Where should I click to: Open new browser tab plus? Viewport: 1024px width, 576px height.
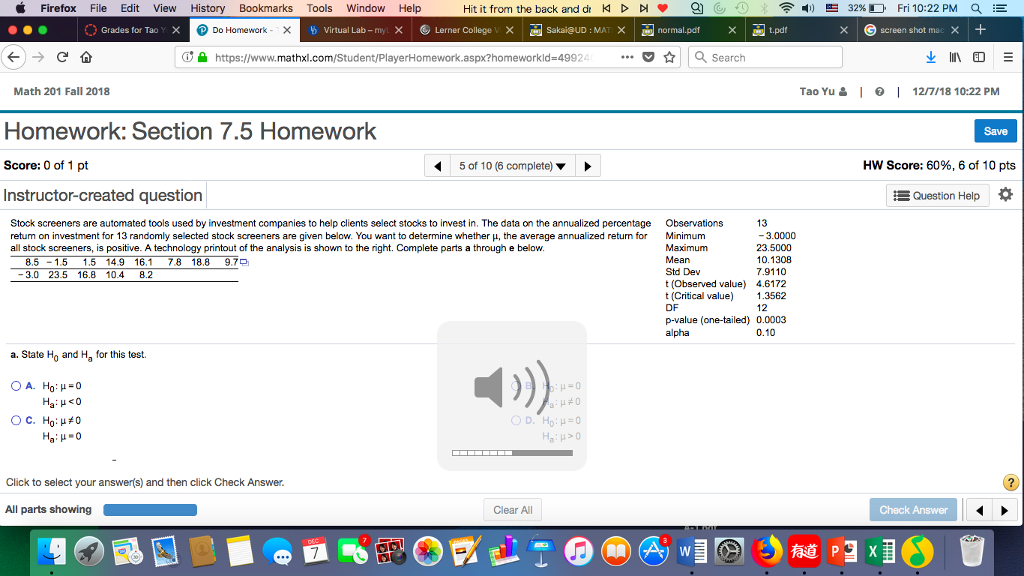(980, 29)
